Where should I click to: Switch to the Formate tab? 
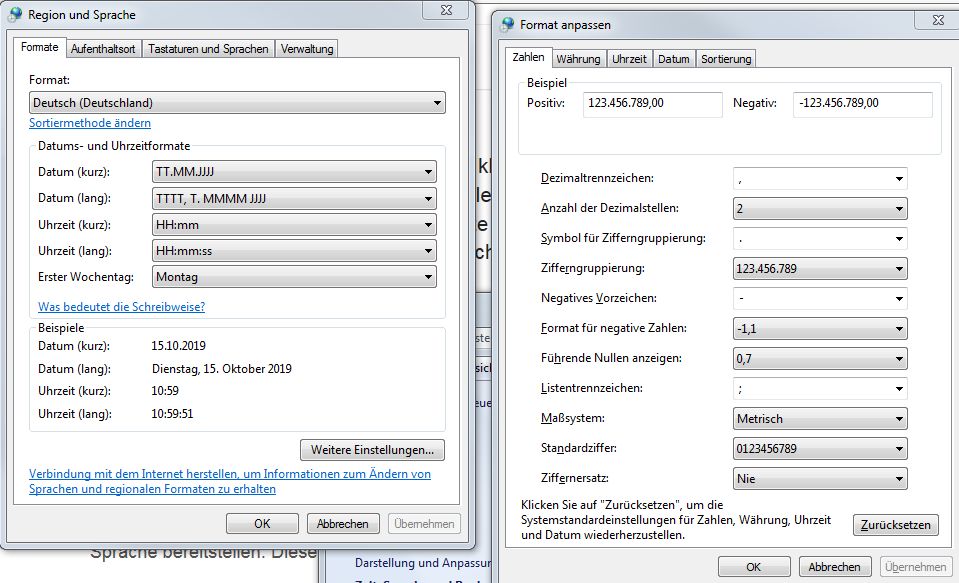pyautogui.click(x=40, y=47)
